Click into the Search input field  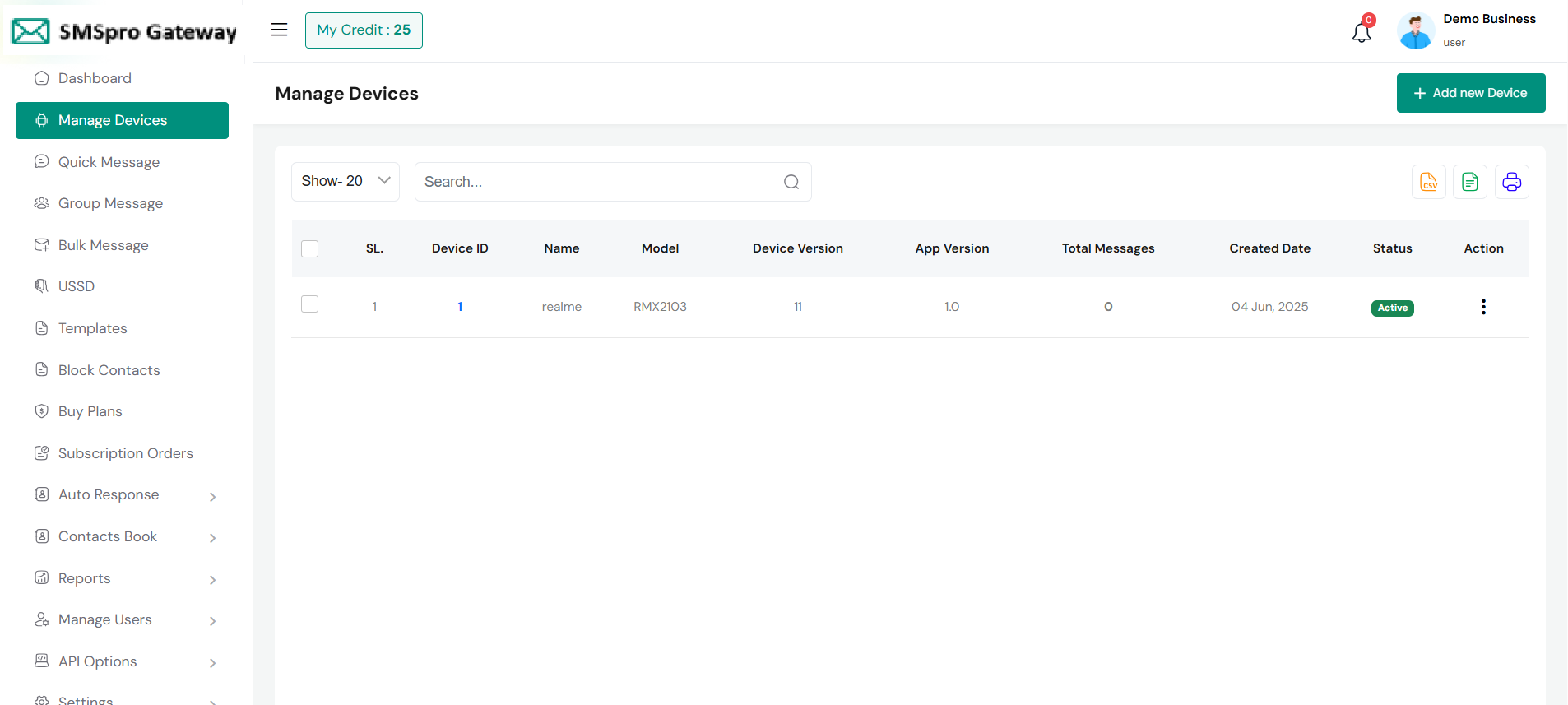click(596, 182)
